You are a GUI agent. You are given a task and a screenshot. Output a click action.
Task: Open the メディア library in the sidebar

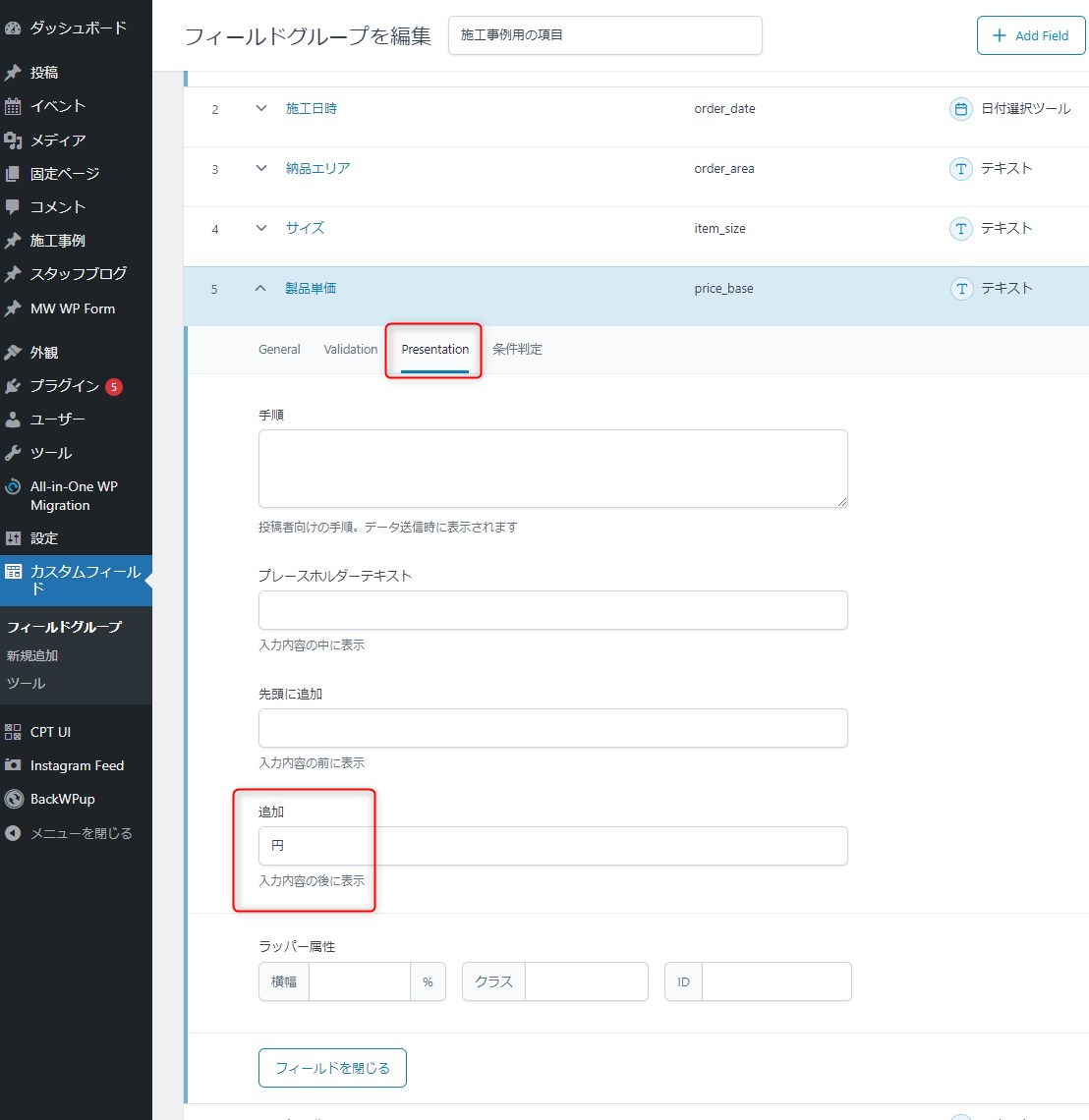coord(14,140)
